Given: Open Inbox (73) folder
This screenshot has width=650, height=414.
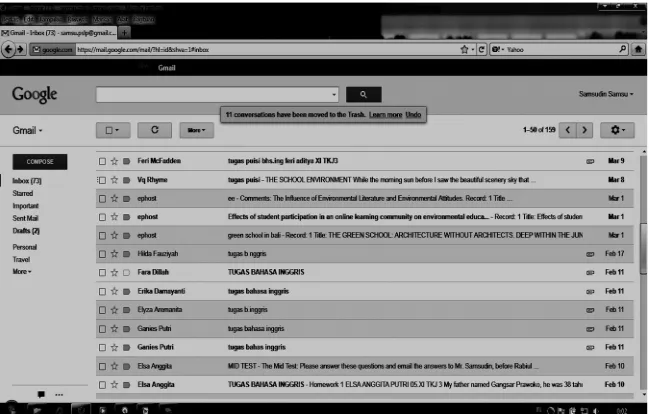Looking at the screenshot, I should (27, 181).
